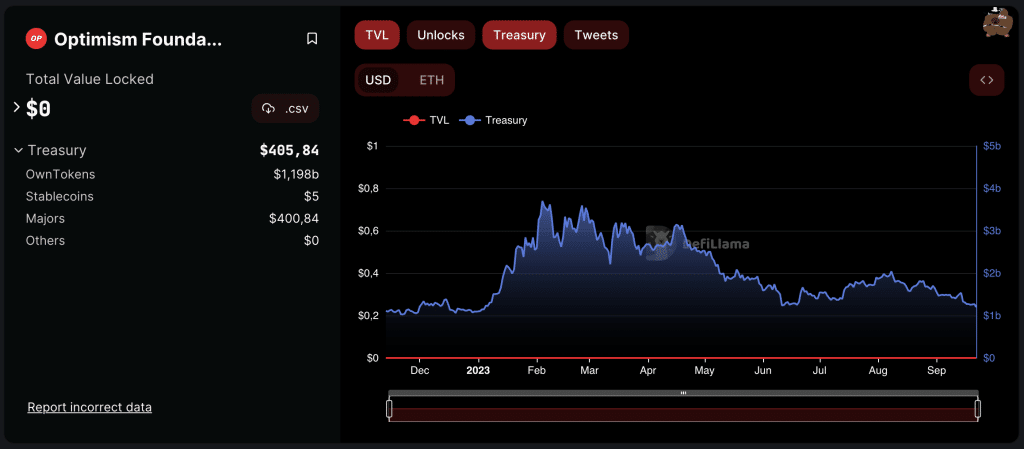Click the left handle of time range slider
This screenshot has height=449, width=1024.
[389, 408]
